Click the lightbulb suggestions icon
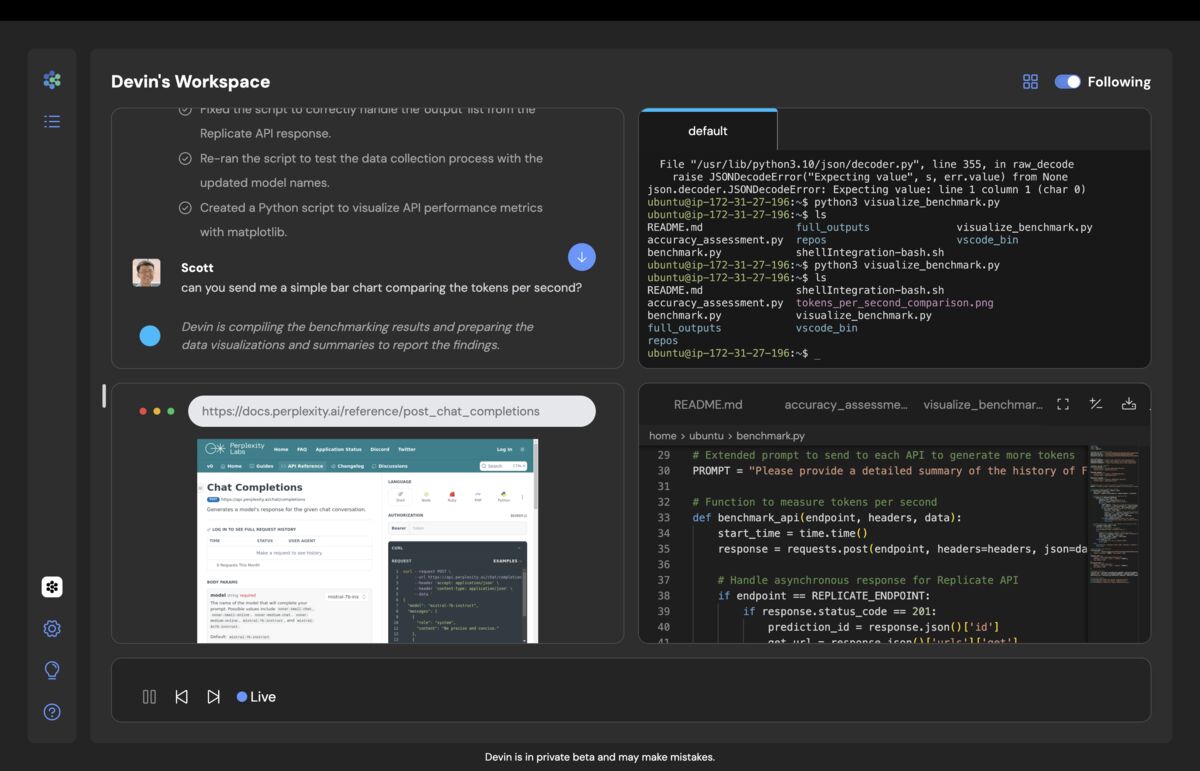Image resolution: width=1200 pixels, height=771 pixels. (x=52, y=670)
